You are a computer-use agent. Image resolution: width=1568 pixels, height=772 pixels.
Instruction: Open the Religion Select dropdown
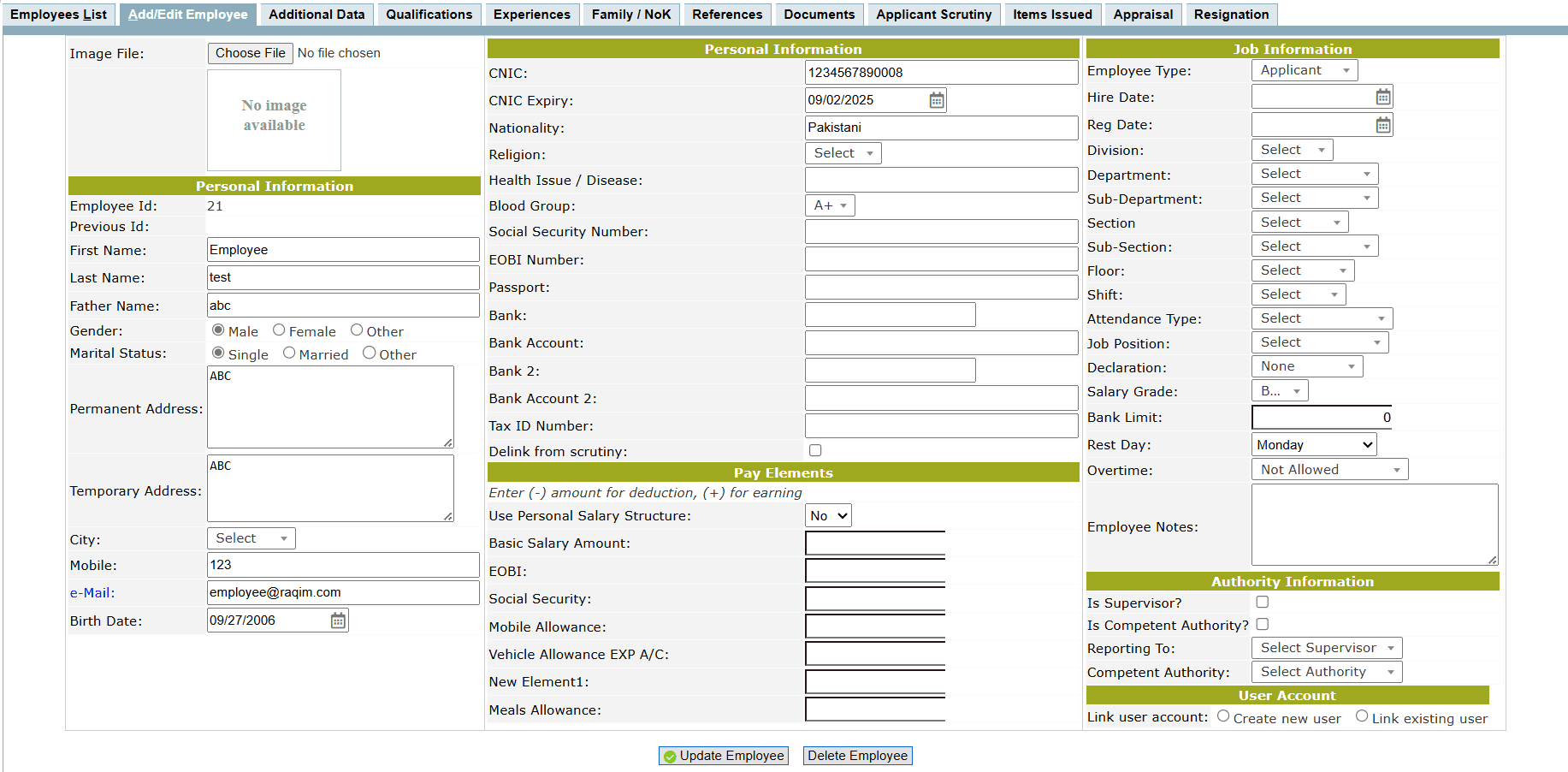pyautogui.click(x=843, y=153)
